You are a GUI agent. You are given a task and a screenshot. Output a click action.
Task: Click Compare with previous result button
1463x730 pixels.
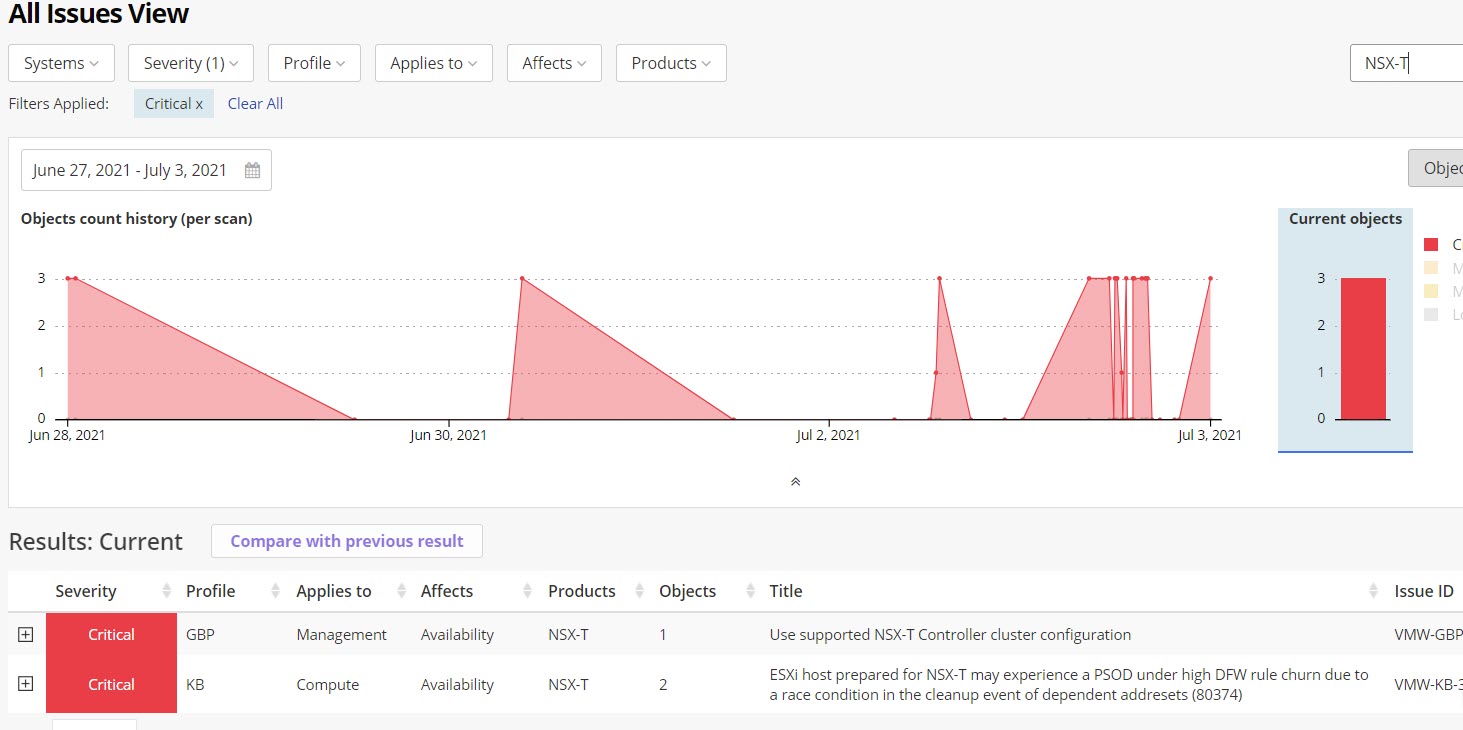346,541
